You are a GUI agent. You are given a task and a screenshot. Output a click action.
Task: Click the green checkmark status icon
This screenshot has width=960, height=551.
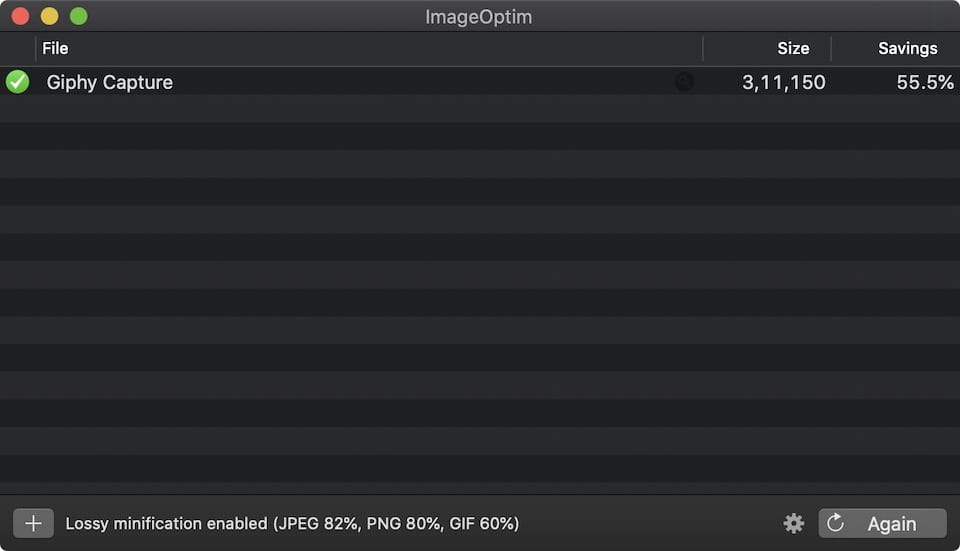coord(18,82)
